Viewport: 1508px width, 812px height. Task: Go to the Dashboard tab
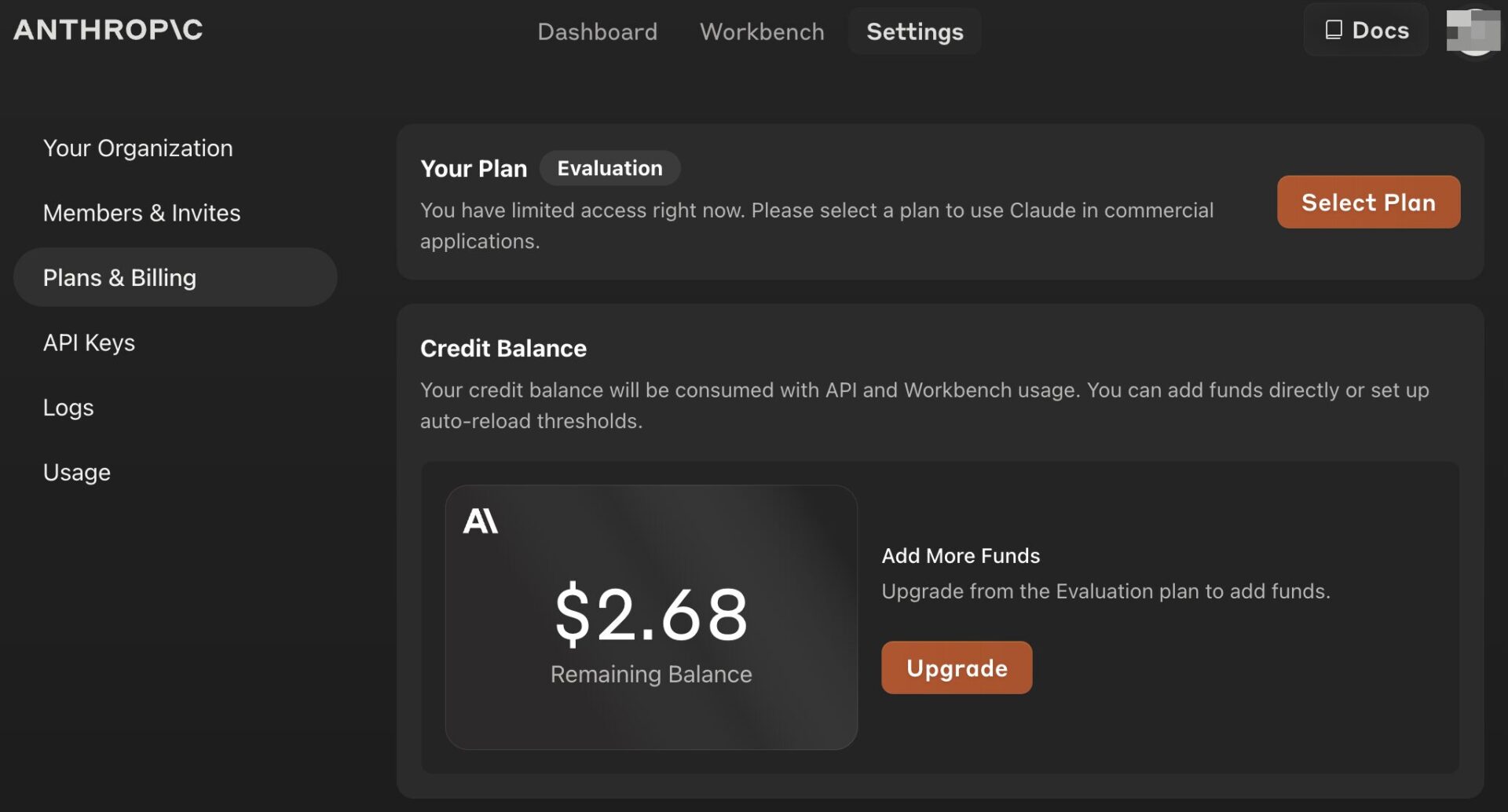(x=597, y=31)
